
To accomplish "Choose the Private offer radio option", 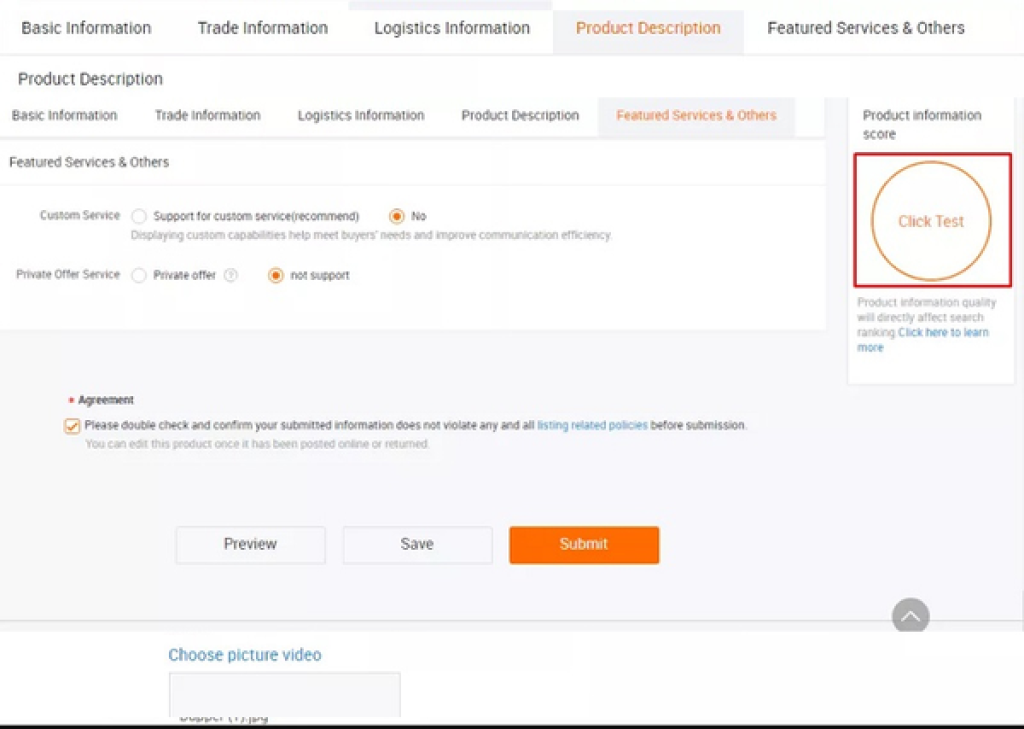I will pyautogui.click(x=138, y=276).
